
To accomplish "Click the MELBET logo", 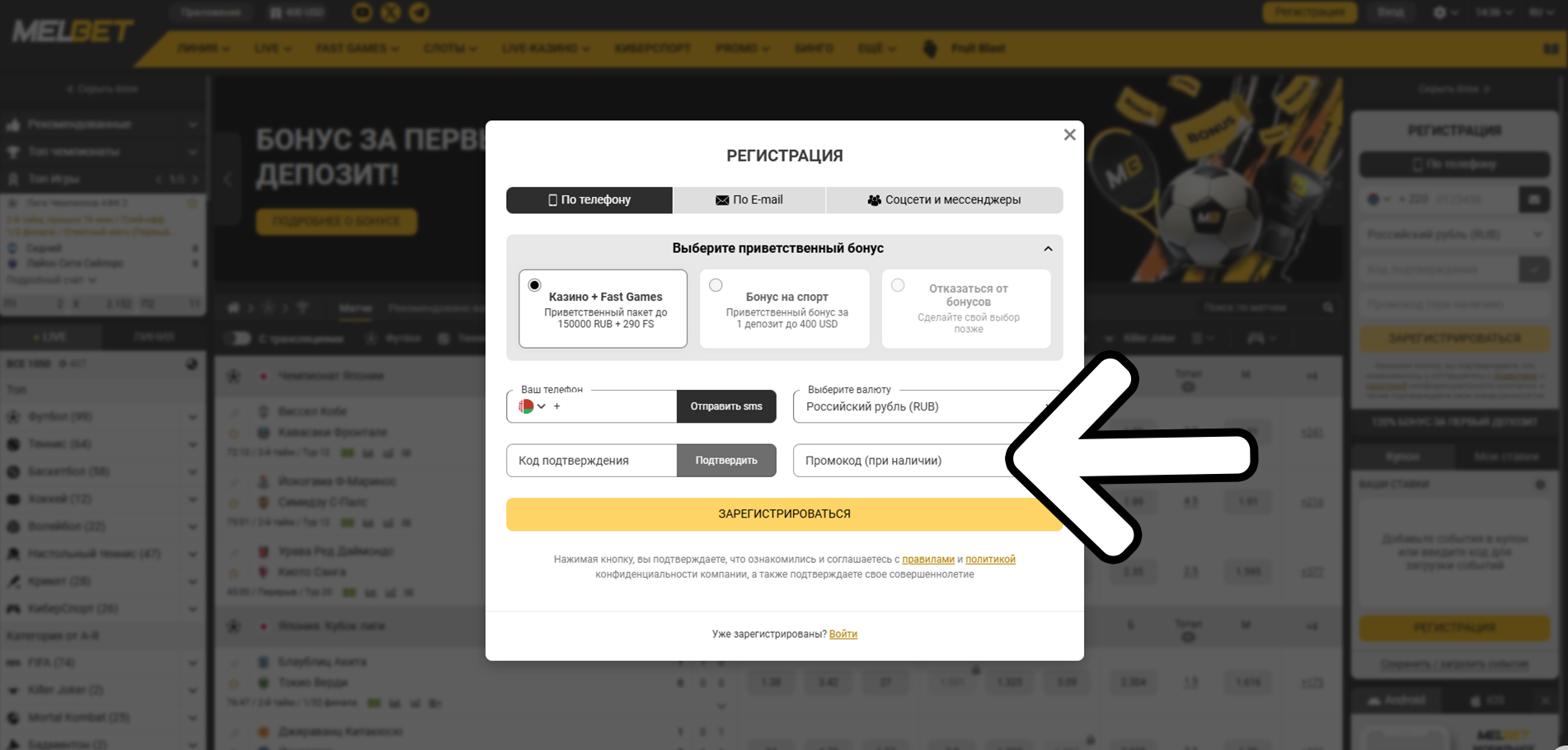I will click(x=73, y=32).
